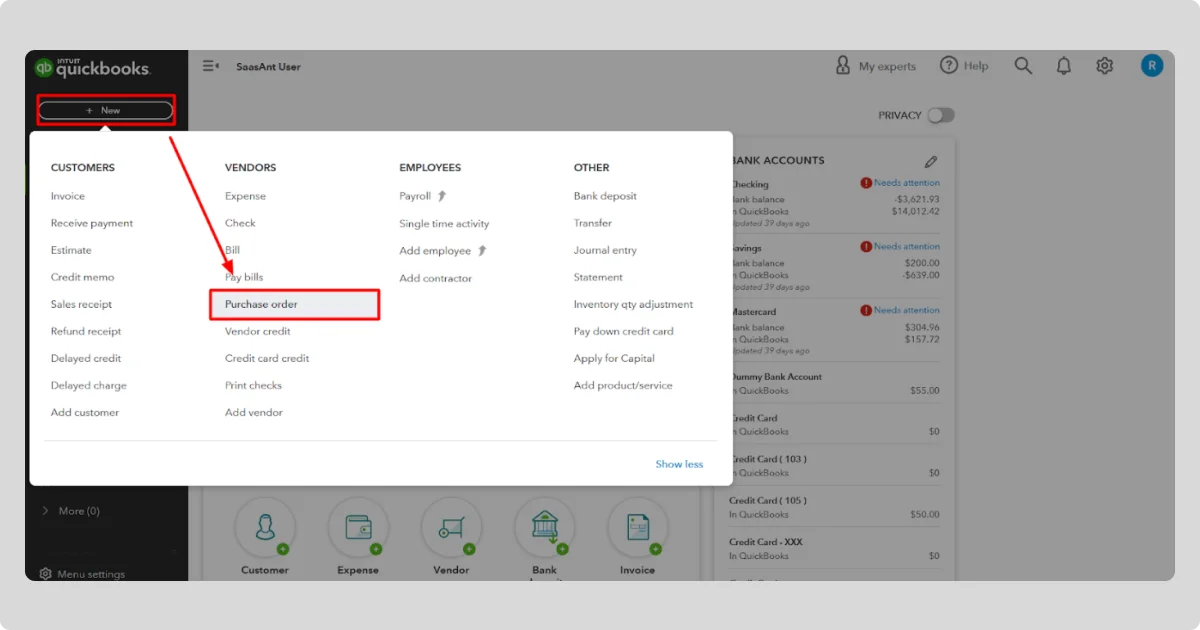Click the Payroll upgrade arrow icon
The width and height of the screenshot is (1200, 630).
click(442, 196)
